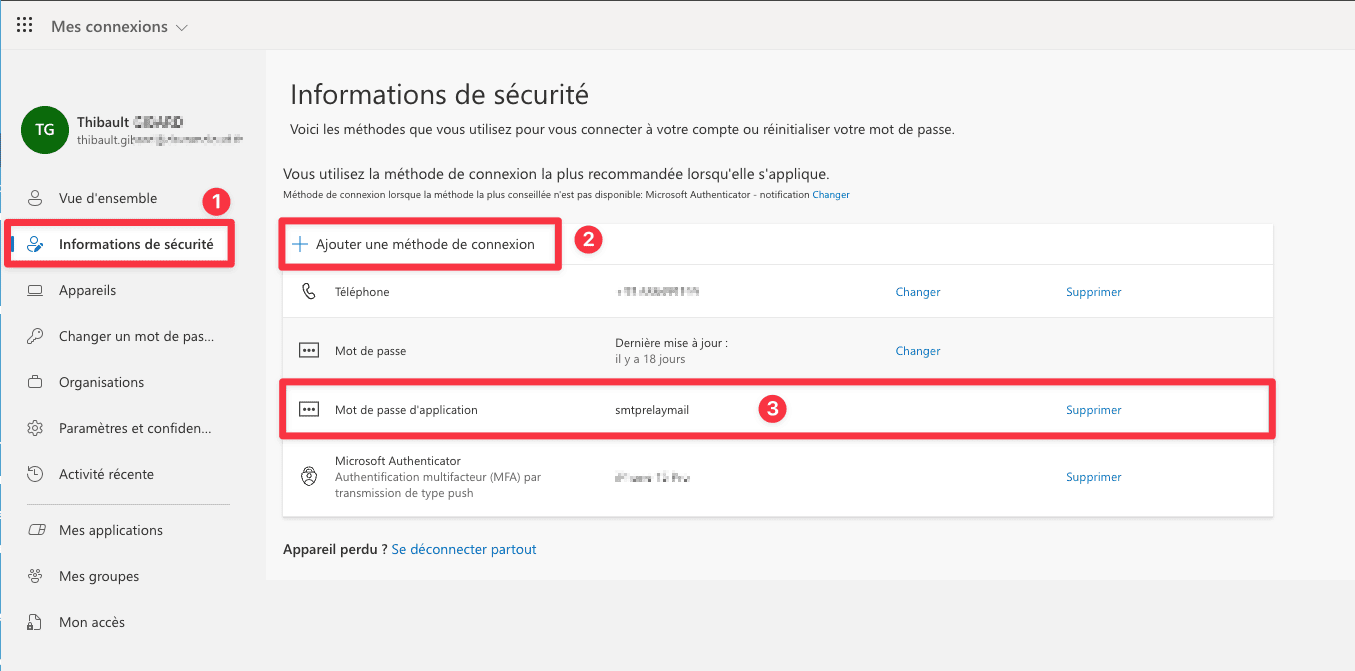The height and width of the screenshot is (671, 1355).
Task: Click the Appareil perdu ? text
Action: [x=335, y=549]
